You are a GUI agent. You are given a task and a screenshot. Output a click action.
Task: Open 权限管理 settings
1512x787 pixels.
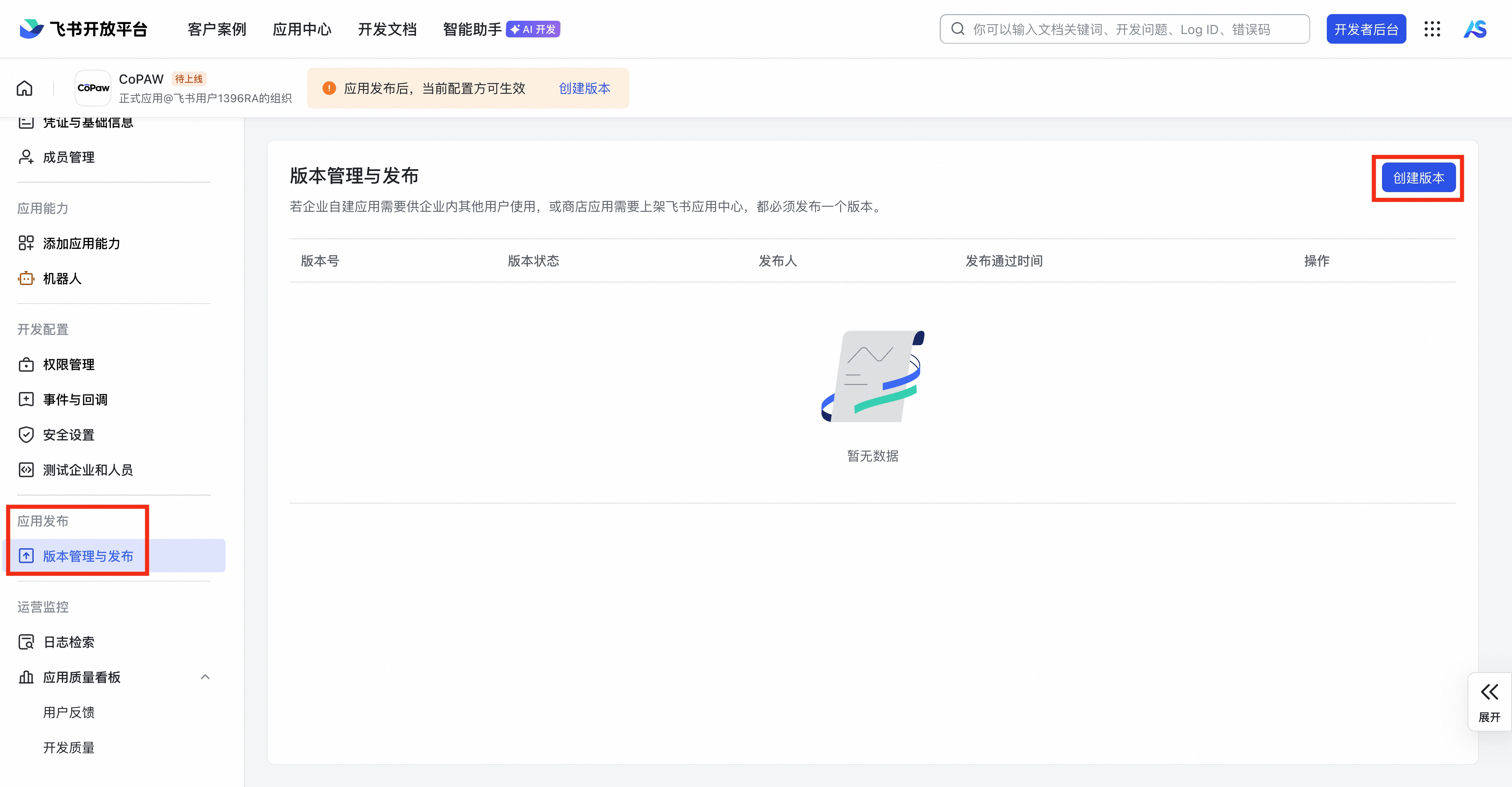pyautogui.click(x=68, y=364)
